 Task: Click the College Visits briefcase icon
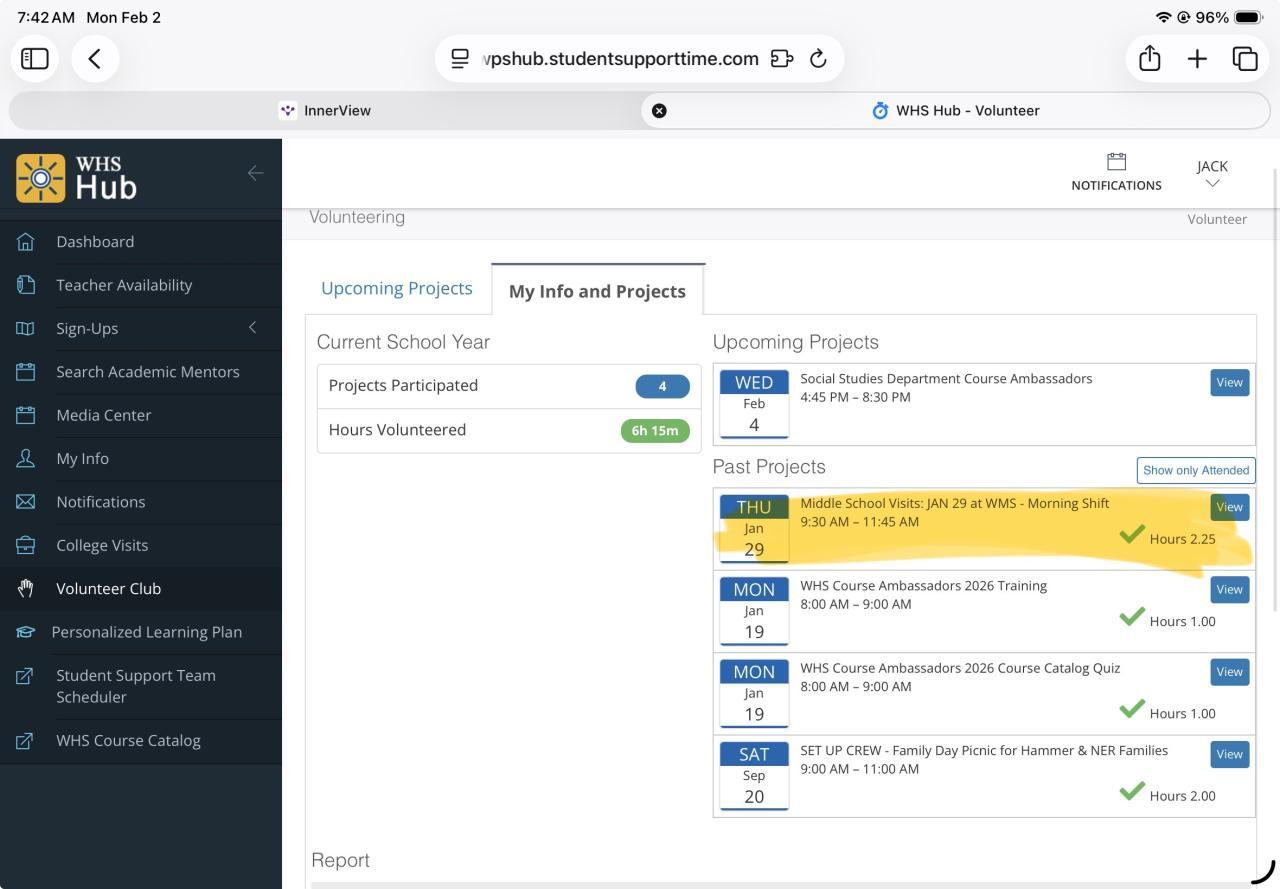click(x=26, y=546)
